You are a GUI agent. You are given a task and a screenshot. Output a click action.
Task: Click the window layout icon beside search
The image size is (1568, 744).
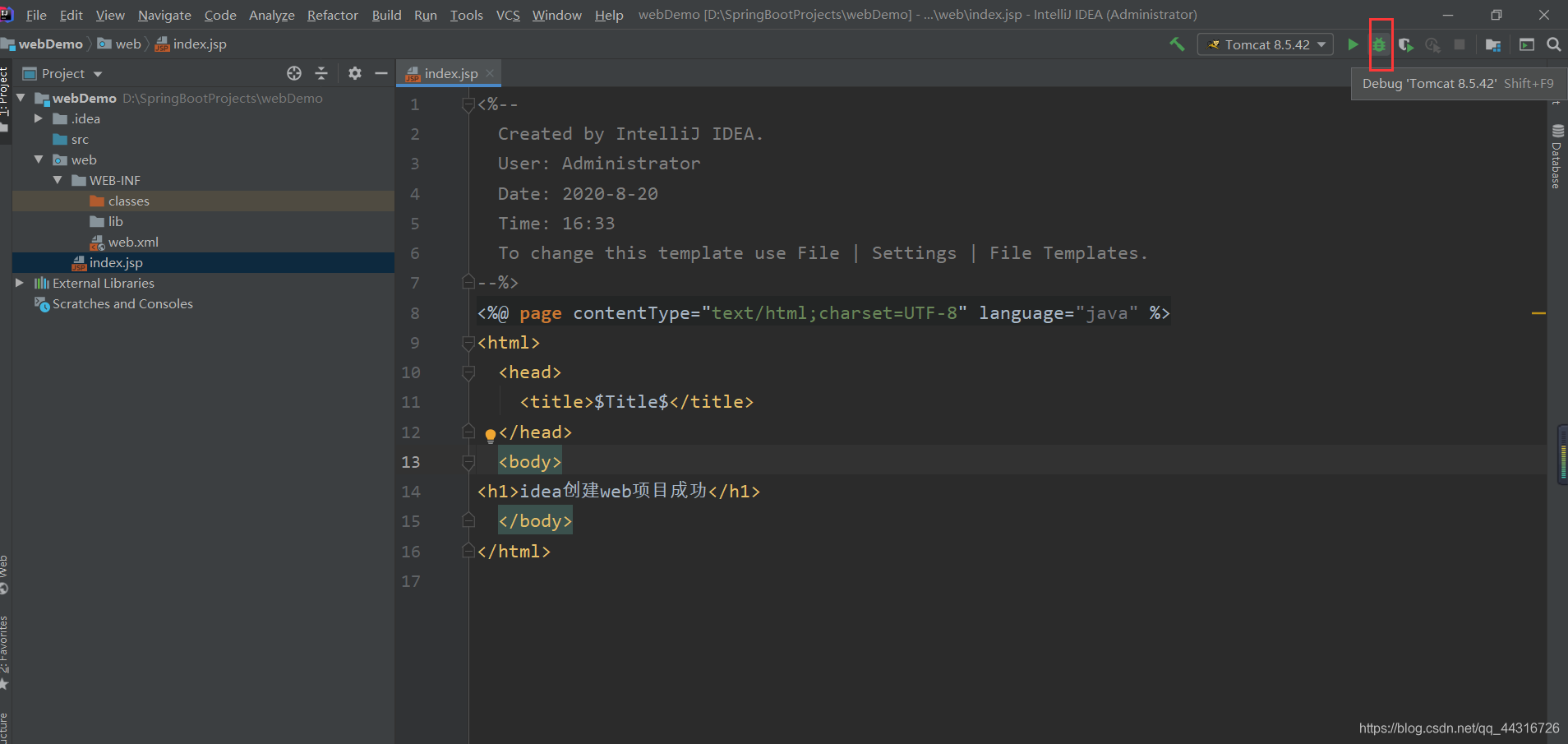(1527, 44)
